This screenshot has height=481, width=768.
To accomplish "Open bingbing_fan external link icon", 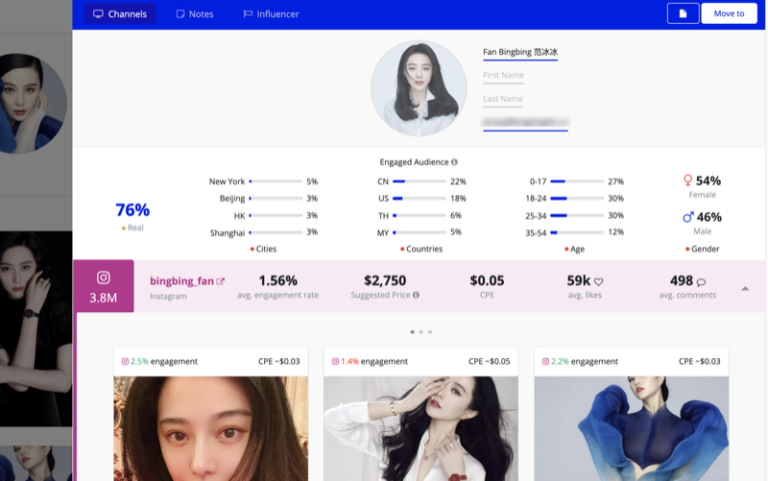I will [x=220, y=281].
